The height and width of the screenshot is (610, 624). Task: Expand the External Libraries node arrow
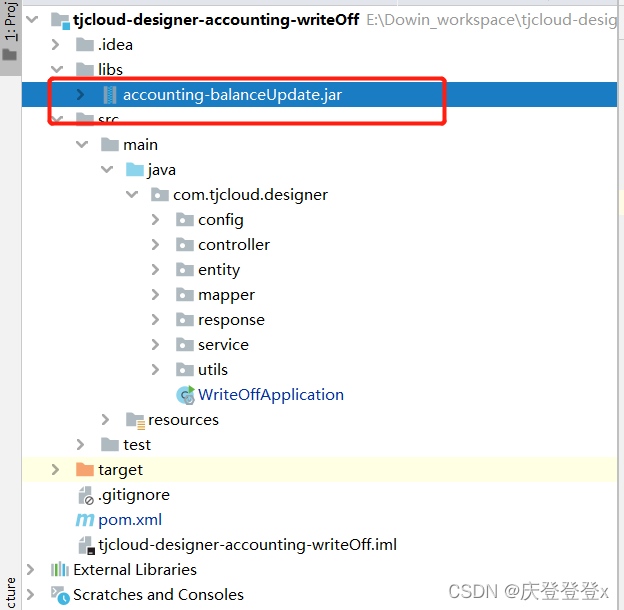[31, 569]
